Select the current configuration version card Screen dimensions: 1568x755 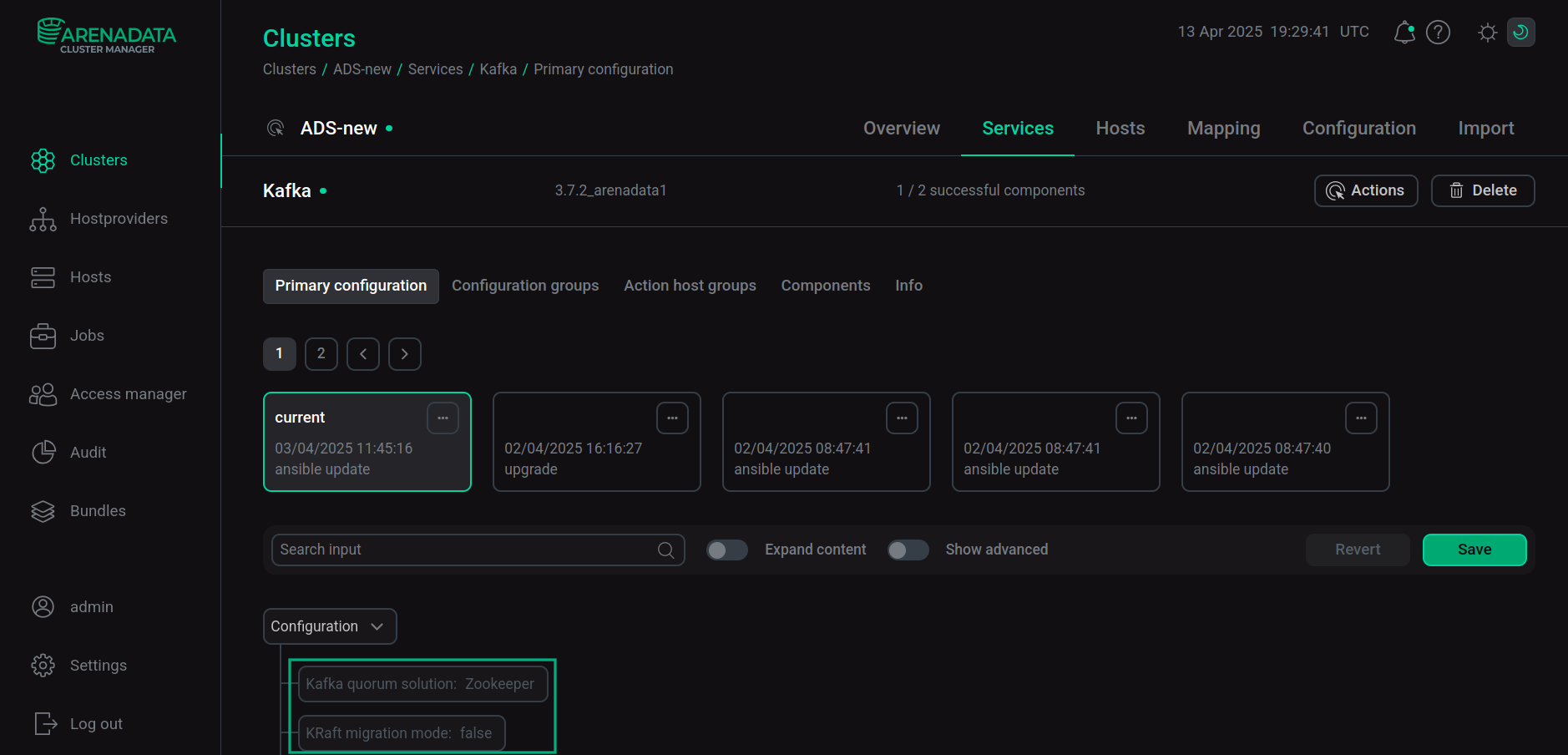point(367,442)
